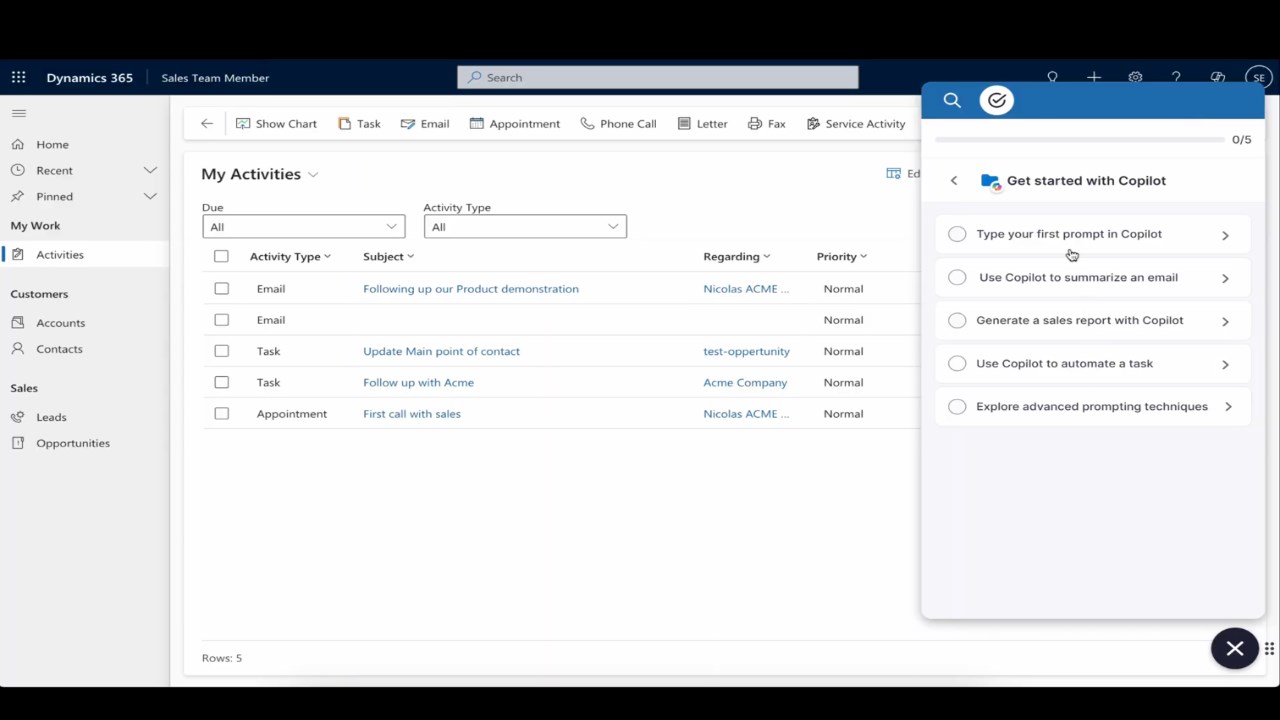Viewport: 1280px width, 720px height.
Task: Check the Follow up with Acme row
Action: click(221, 382)
